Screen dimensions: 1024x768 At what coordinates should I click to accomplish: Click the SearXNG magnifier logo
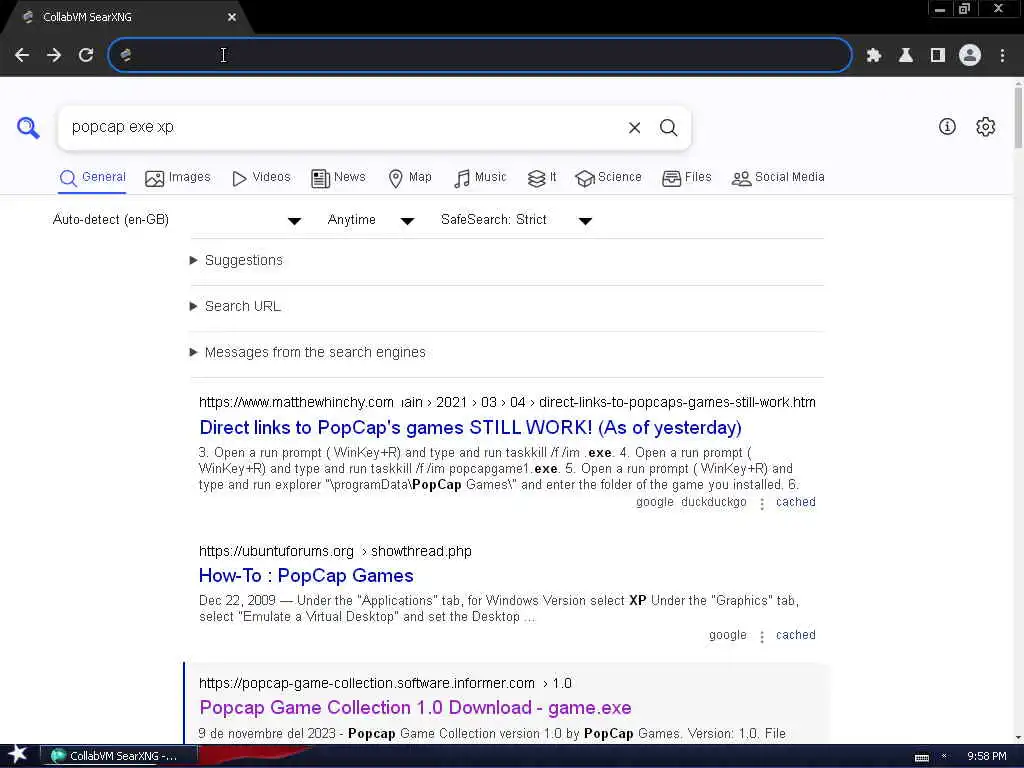point(28,127)
